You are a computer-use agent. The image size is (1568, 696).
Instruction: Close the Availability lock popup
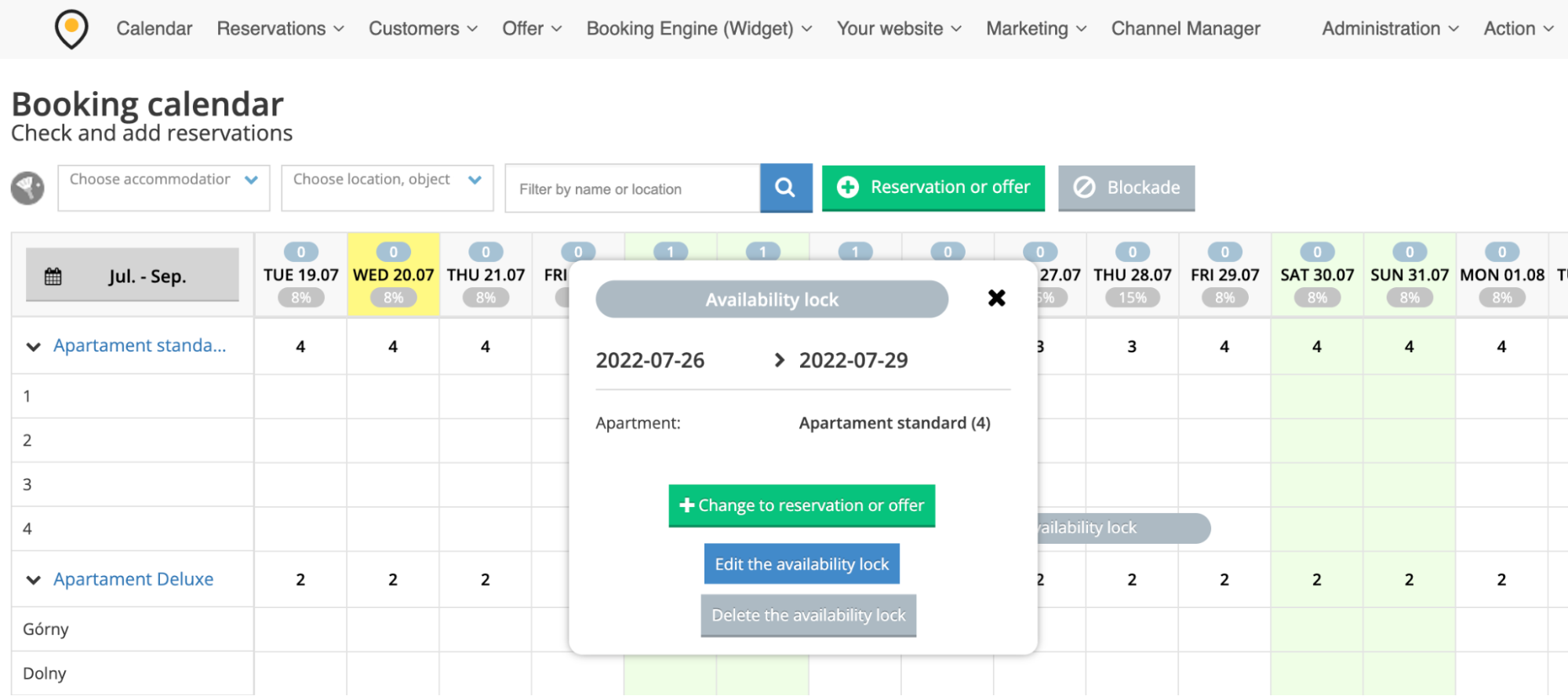996,298
